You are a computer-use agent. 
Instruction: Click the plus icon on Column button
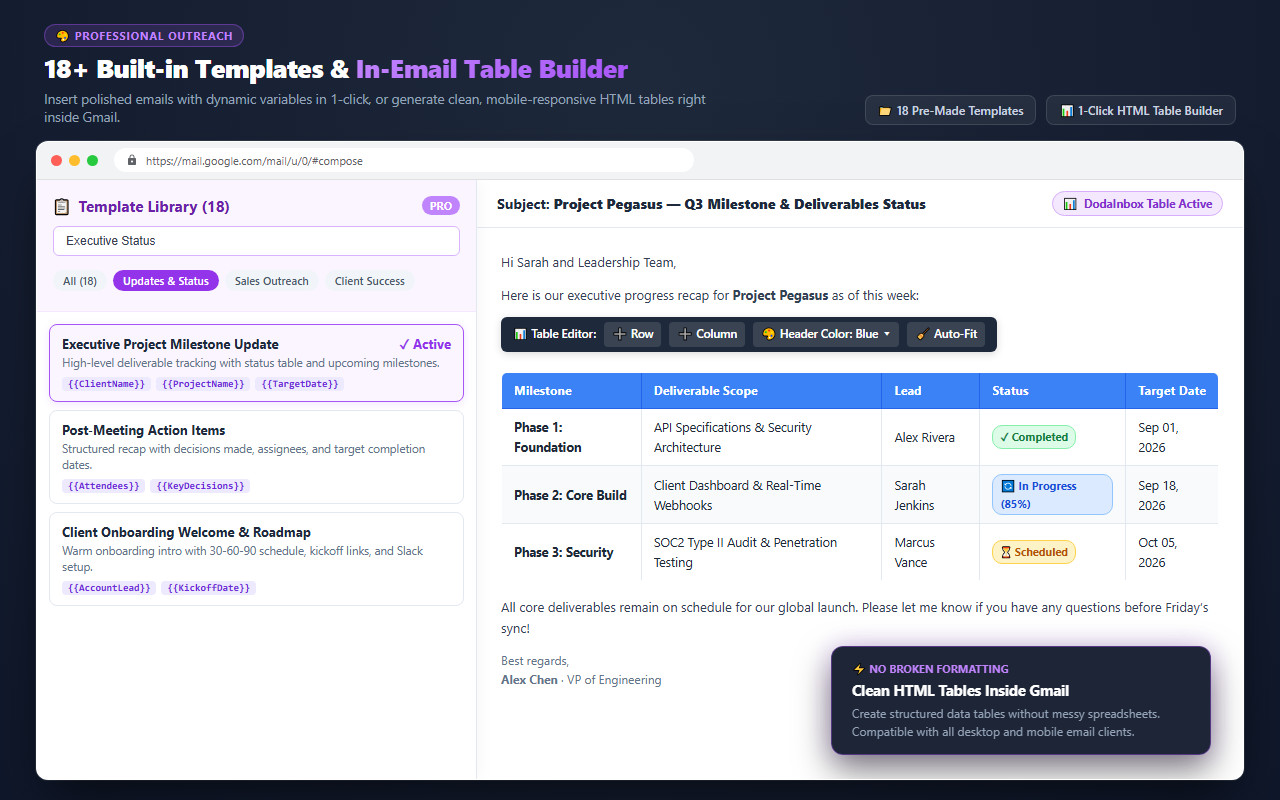[685, 334]
